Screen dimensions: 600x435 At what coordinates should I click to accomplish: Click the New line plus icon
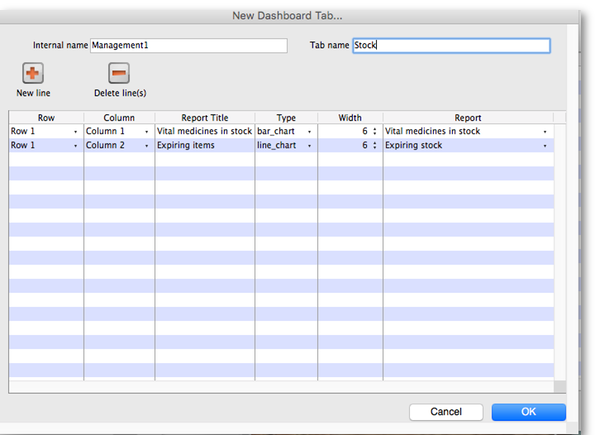(x=33, y=73)
